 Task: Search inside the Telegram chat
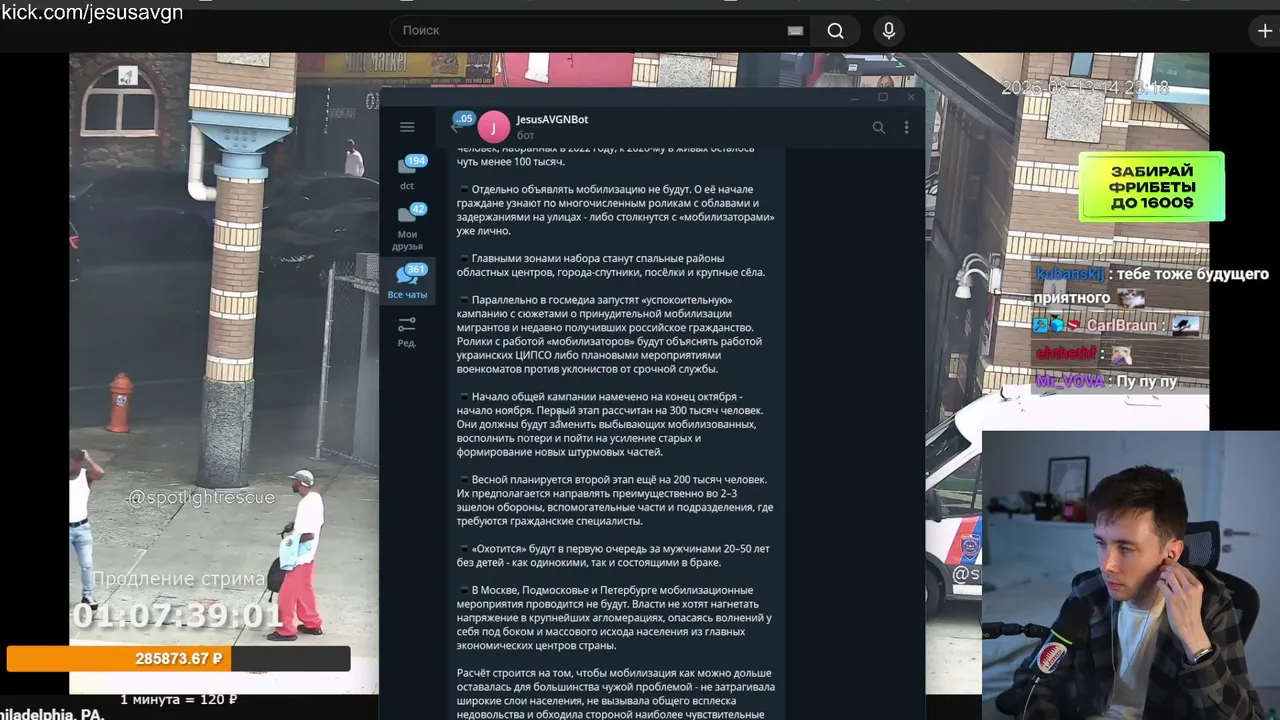point(878,127)
